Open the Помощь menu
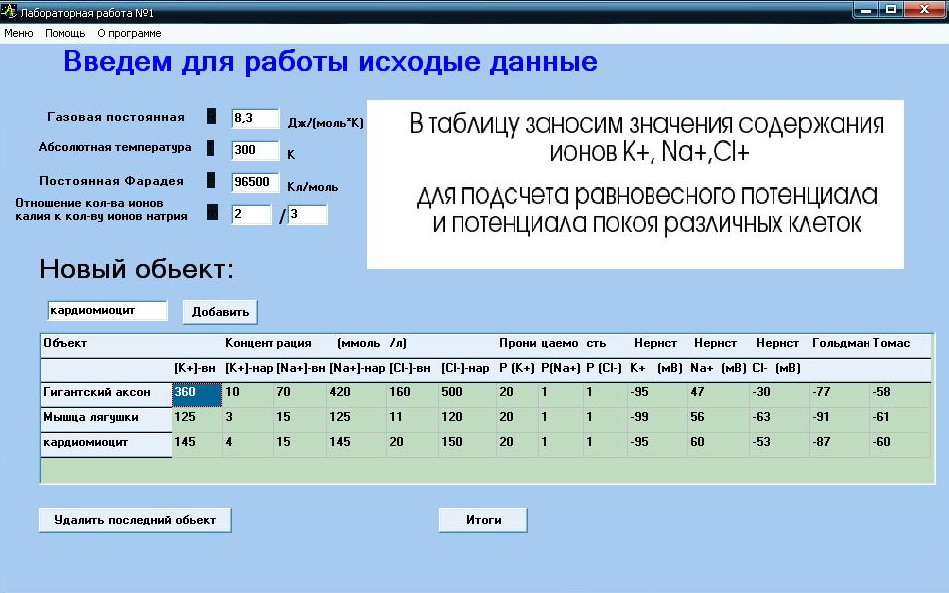This screenshot has width=949, height=593. pos(65,33)
